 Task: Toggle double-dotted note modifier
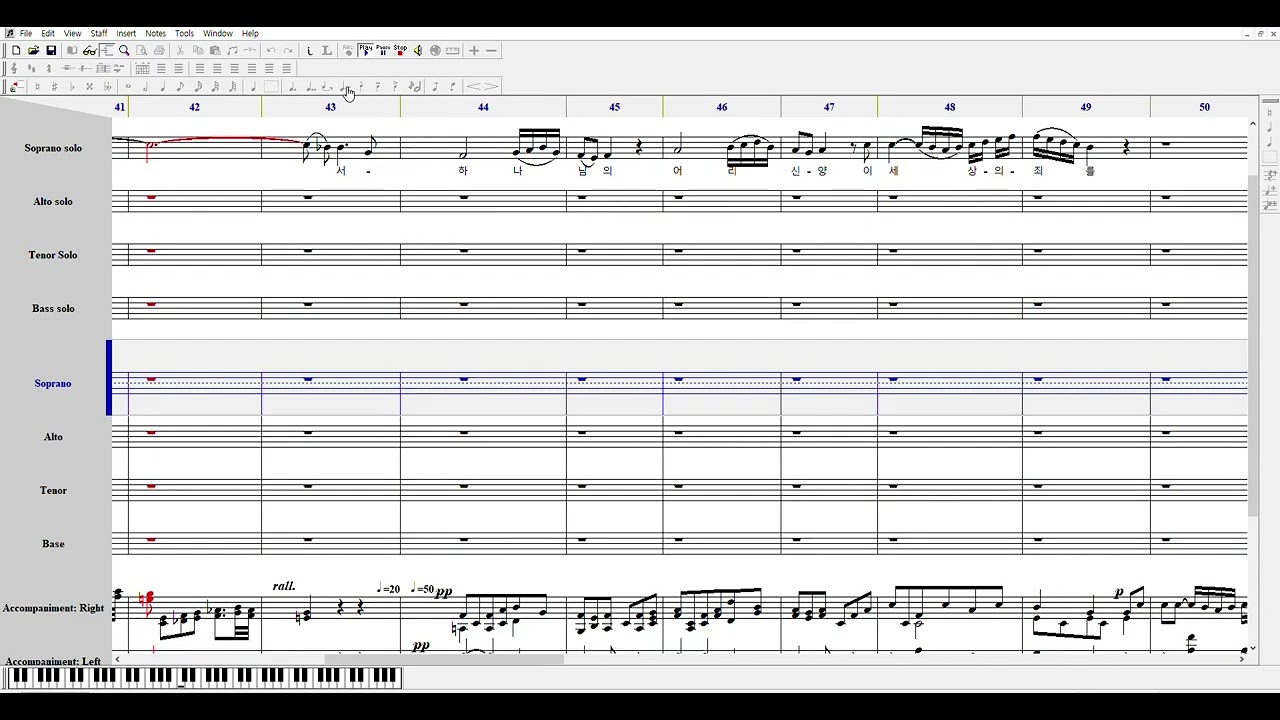click(x=311, y=86)
